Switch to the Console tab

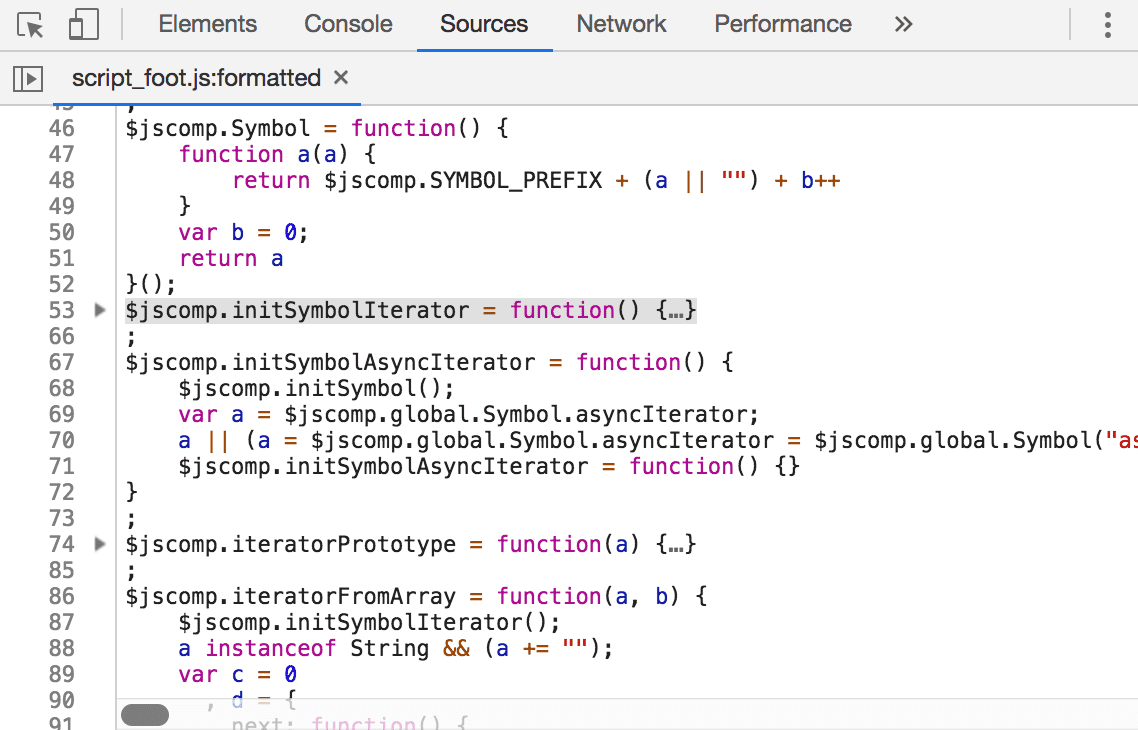(348, 25)
